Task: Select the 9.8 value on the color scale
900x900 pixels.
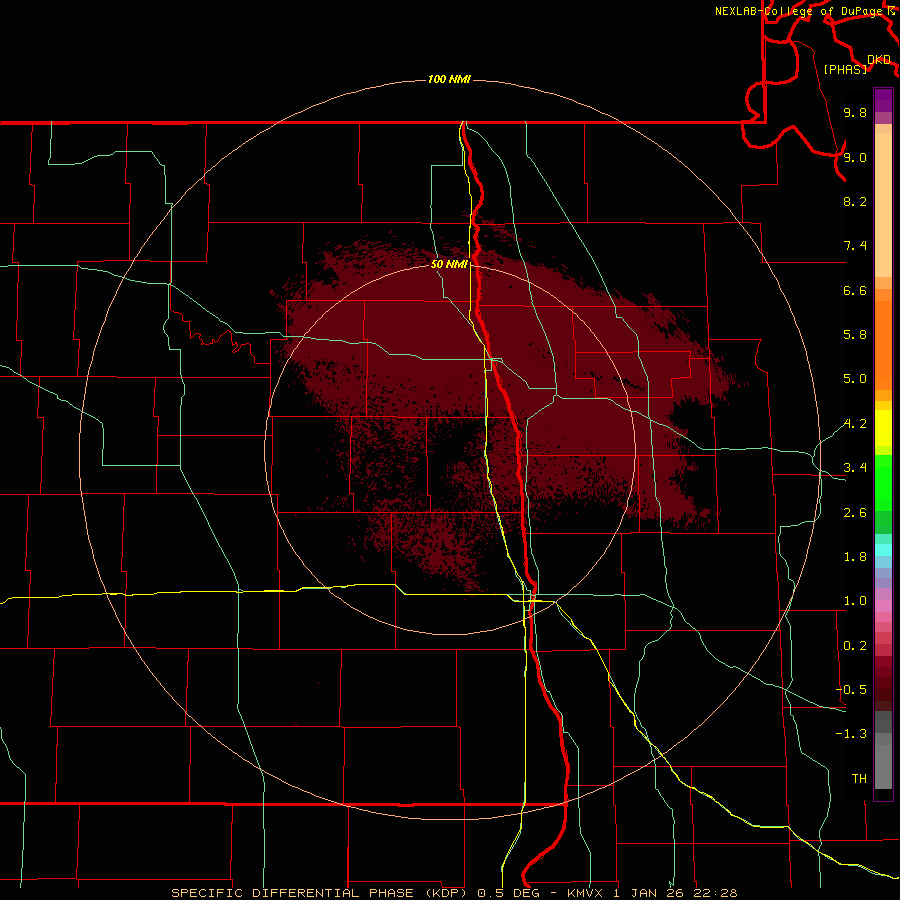Action: (x=855, y=112)
